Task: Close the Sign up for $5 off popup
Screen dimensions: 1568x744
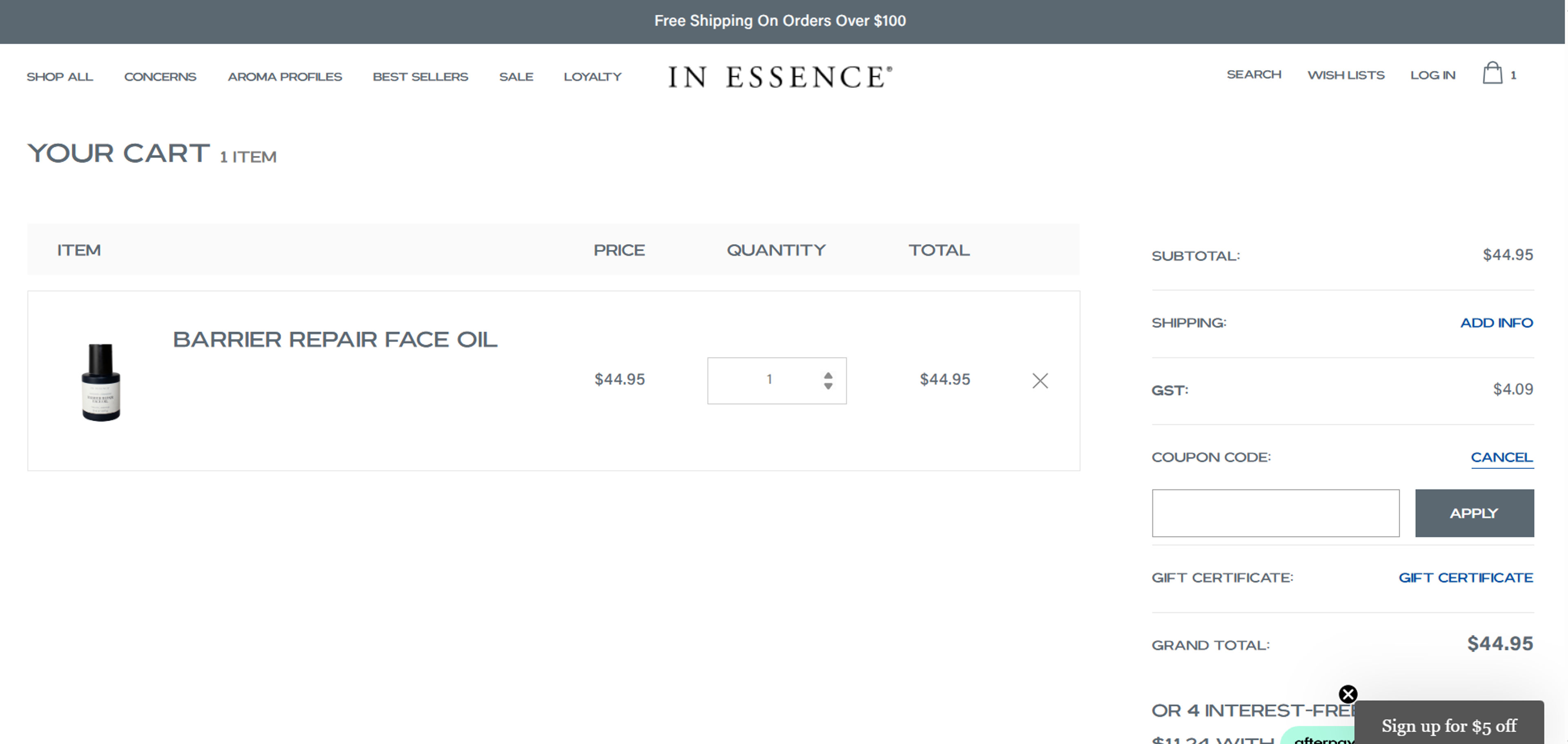Action: 1347,694
